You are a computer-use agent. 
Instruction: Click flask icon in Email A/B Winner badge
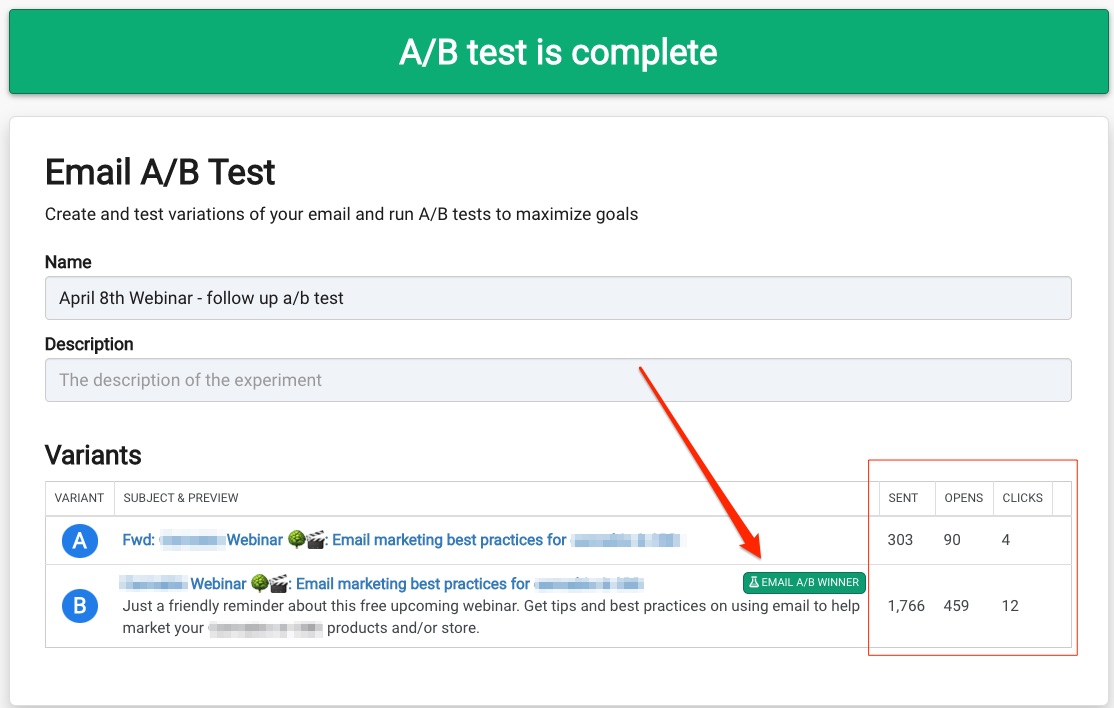(x=754, y=582)
